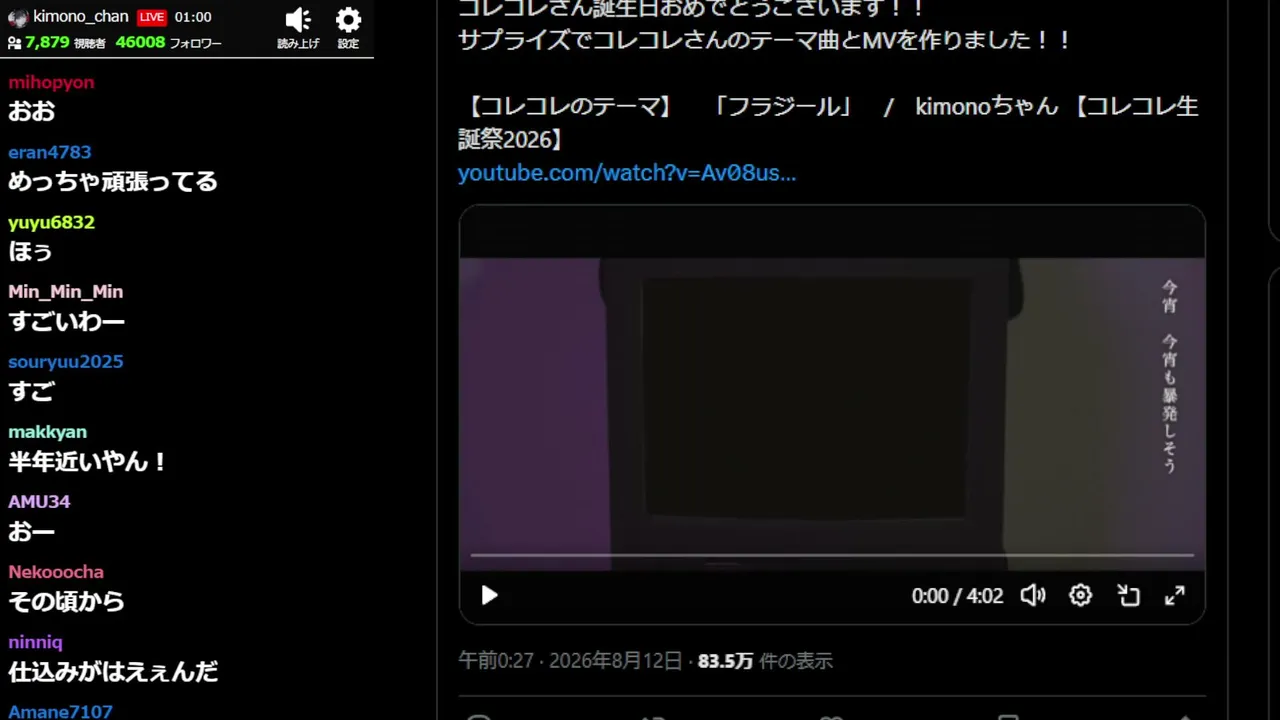Click souryuu2025's message すご
The image size is (1280, 720).
click(31, 391)
